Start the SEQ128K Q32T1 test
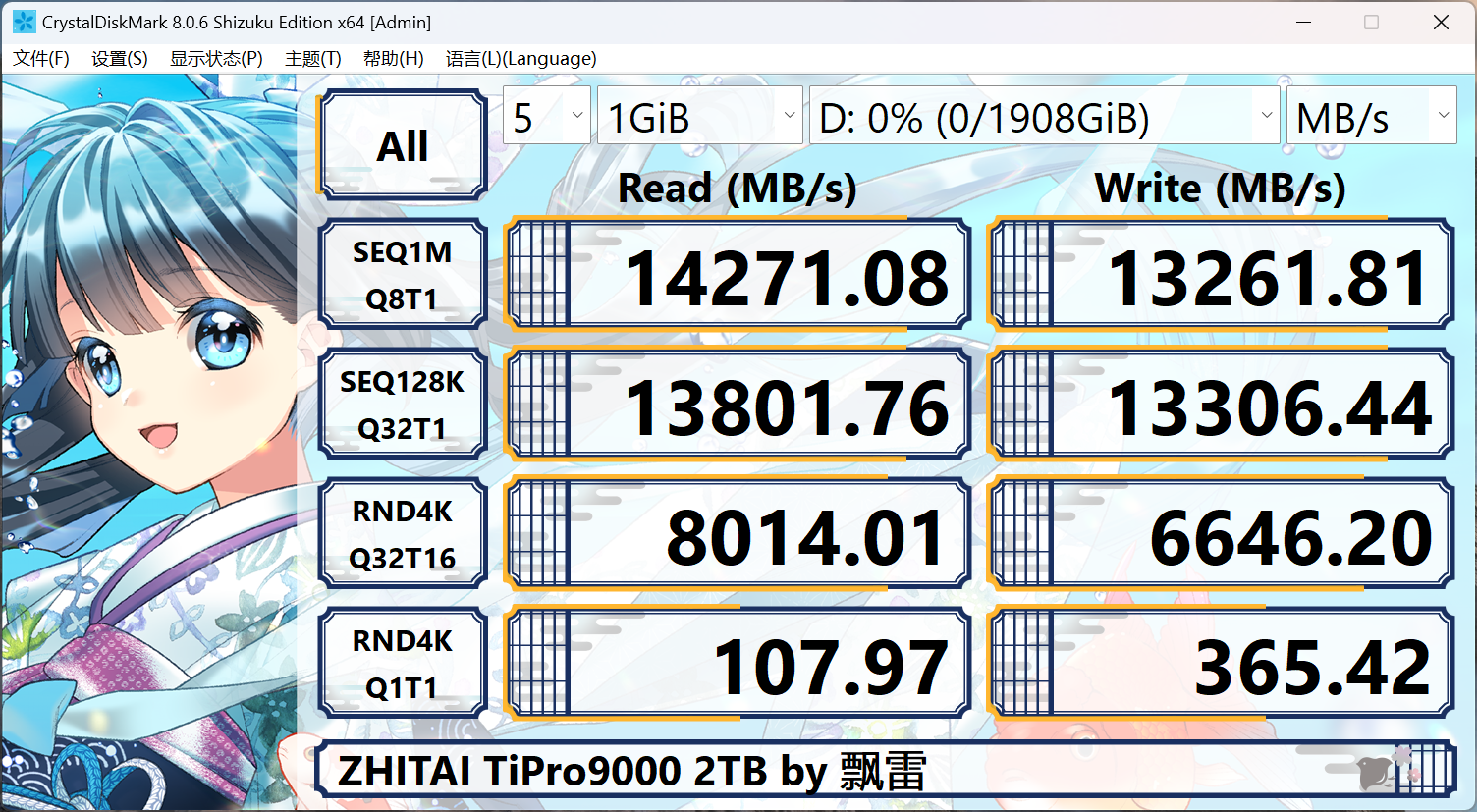The image size is (1477, 812). pos(403,404)
